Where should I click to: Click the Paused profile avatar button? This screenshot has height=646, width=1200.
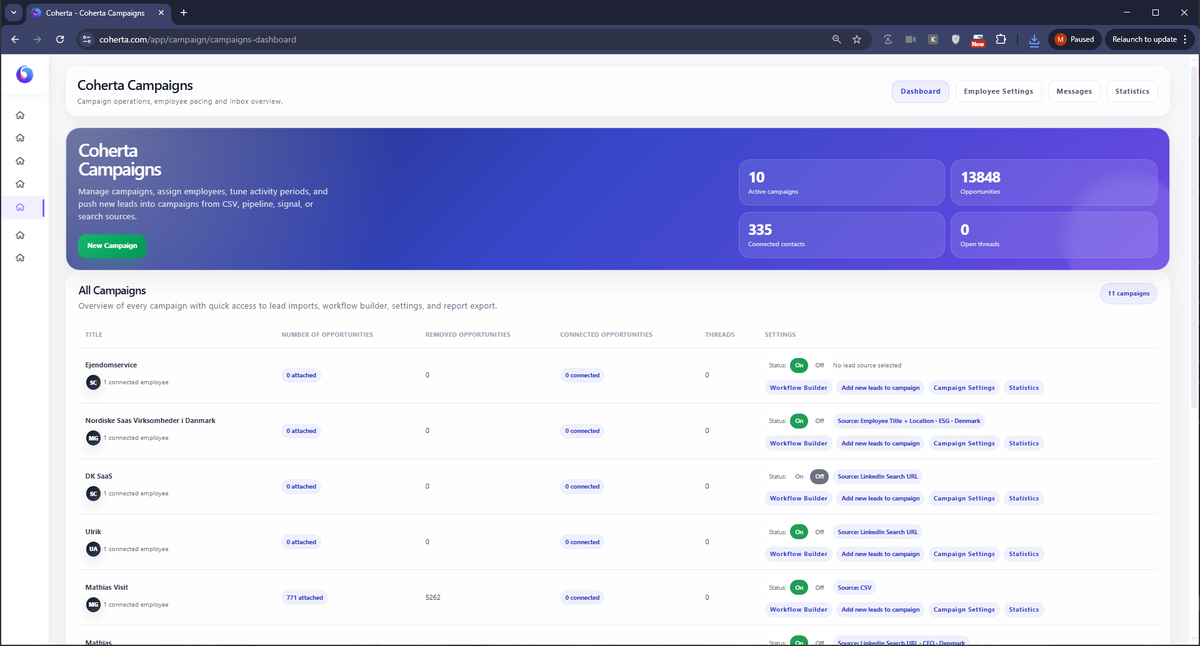pos(1075,39)
